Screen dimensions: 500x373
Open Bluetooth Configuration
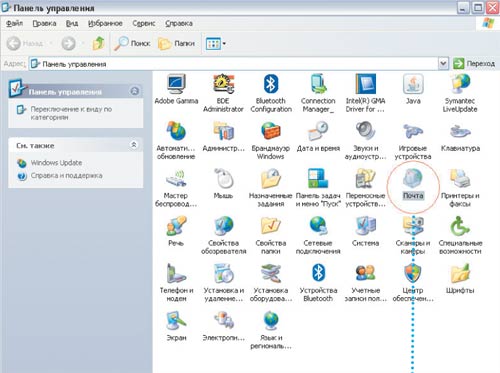point(271,93)
